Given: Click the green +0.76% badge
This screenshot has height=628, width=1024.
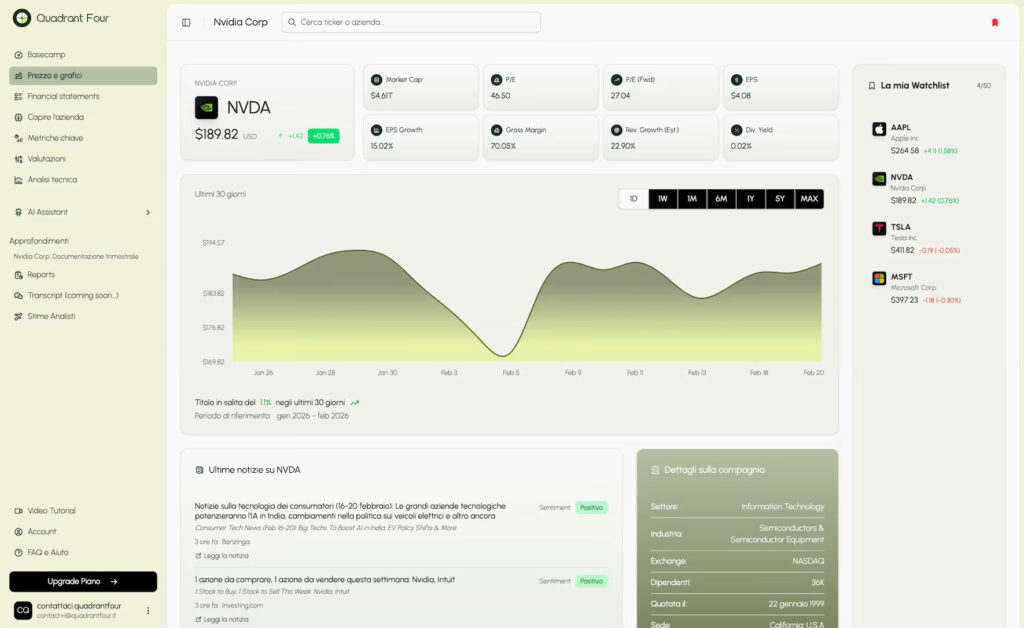Looking at the screenshot, I should (323, 136).
